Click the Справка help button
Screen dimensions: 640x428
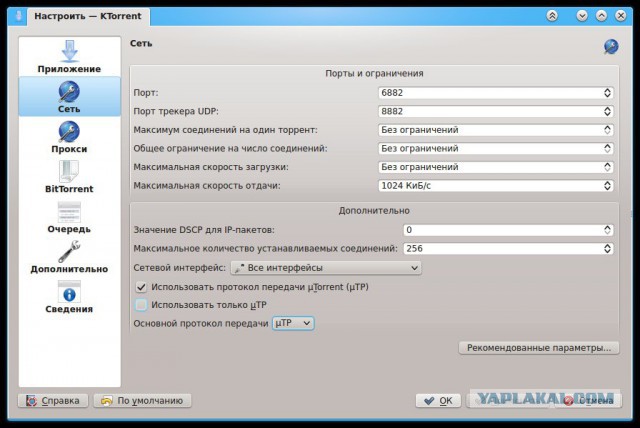53,401
